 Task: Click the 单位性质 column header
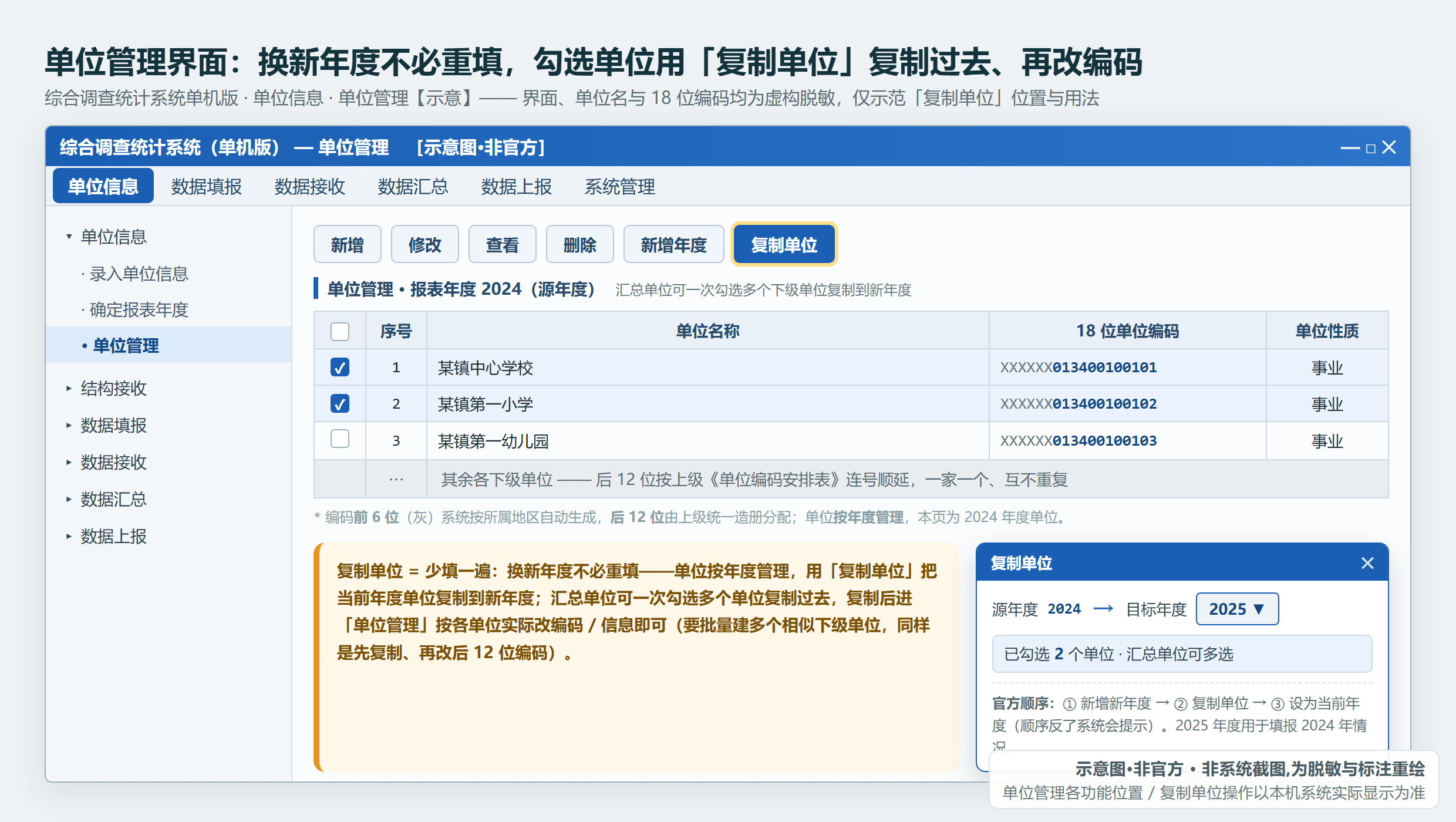tap(1327, 331)
